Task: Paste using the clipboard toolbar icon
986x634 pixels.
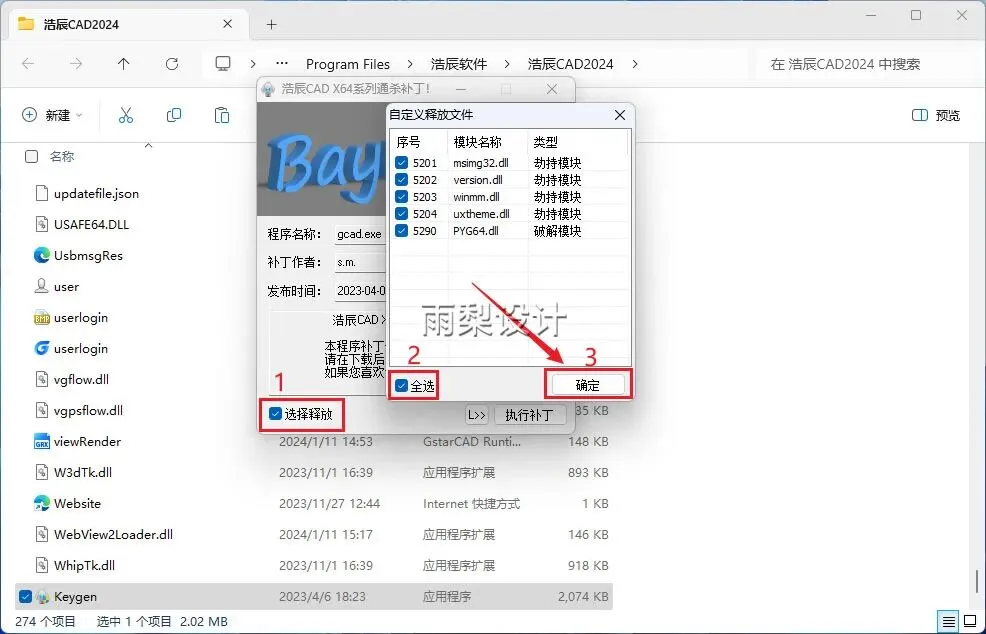Action: tap(222, 115)
